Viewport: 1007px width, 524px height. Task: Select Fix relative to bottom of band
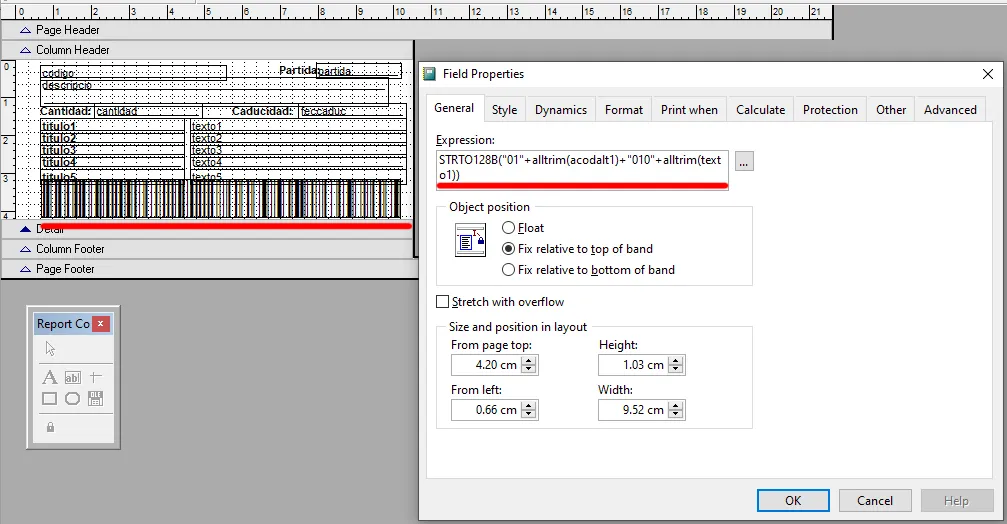click(509, 270)
